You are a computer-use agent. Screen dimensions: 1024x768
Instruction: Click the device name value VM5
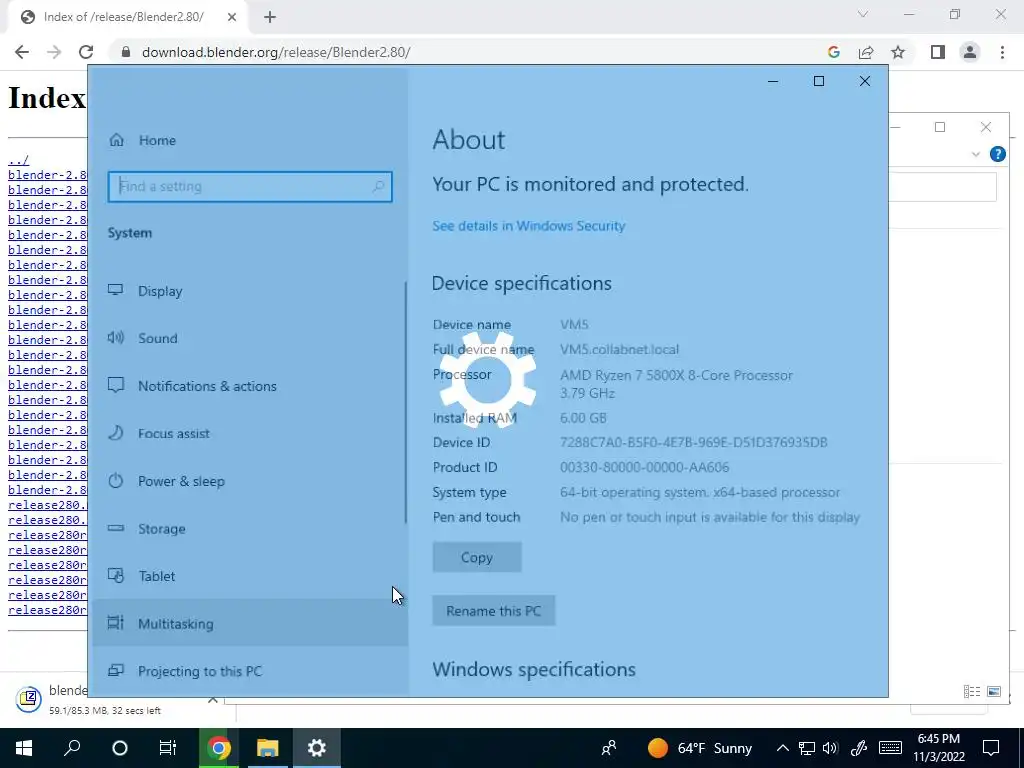(574, 325)
